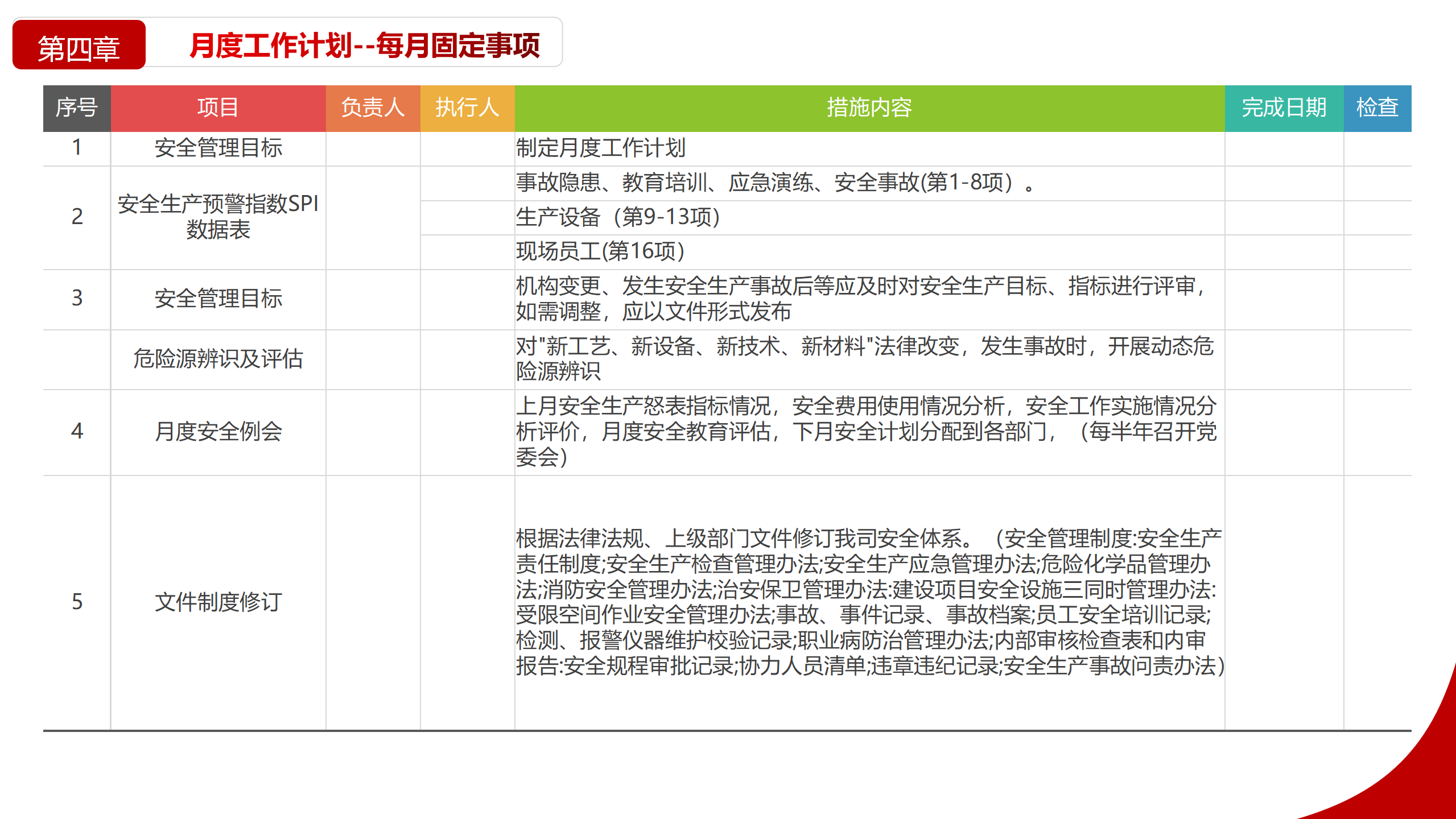This screenshot has height=819, width=1456.
Task: Click the 完成日期 column header
Action: point(1284,108)
